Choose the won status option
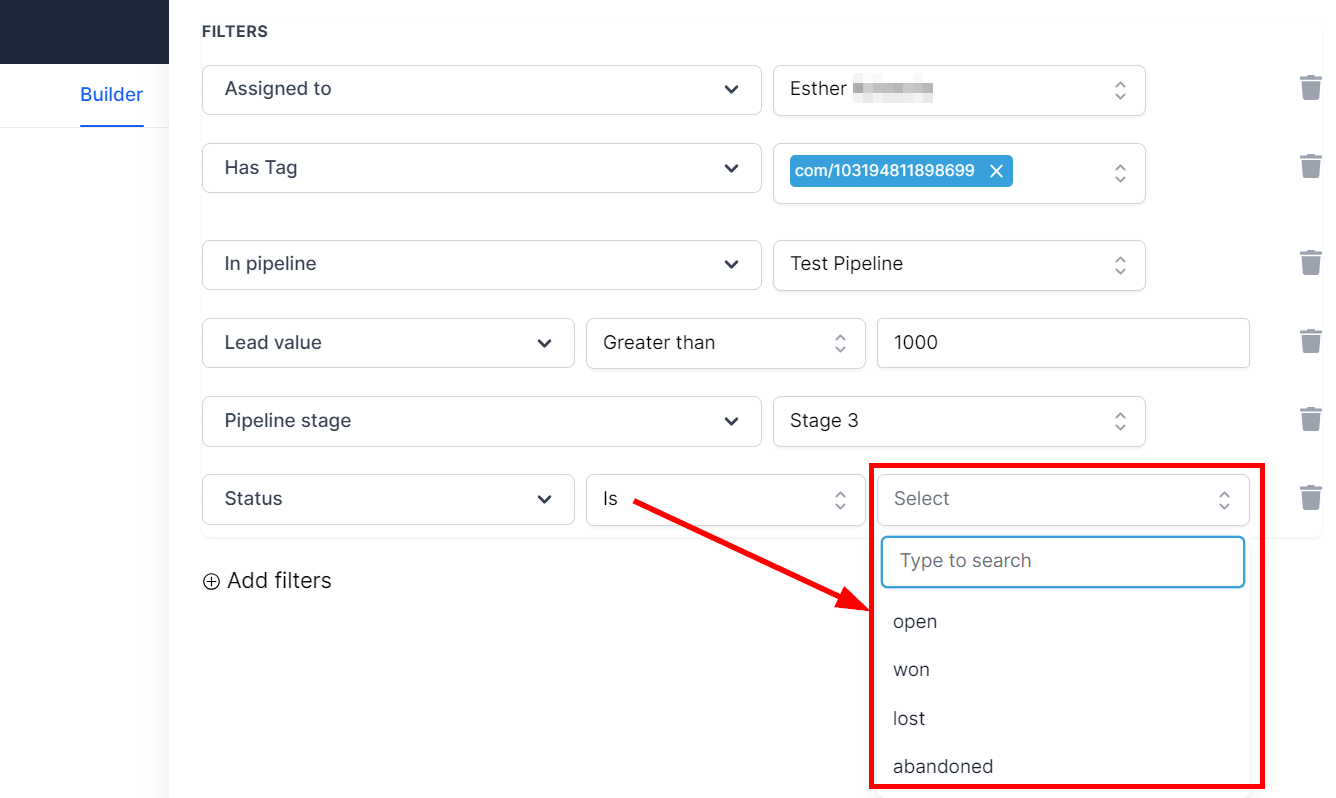1336x798 pixels. click(x=911, y=670)
